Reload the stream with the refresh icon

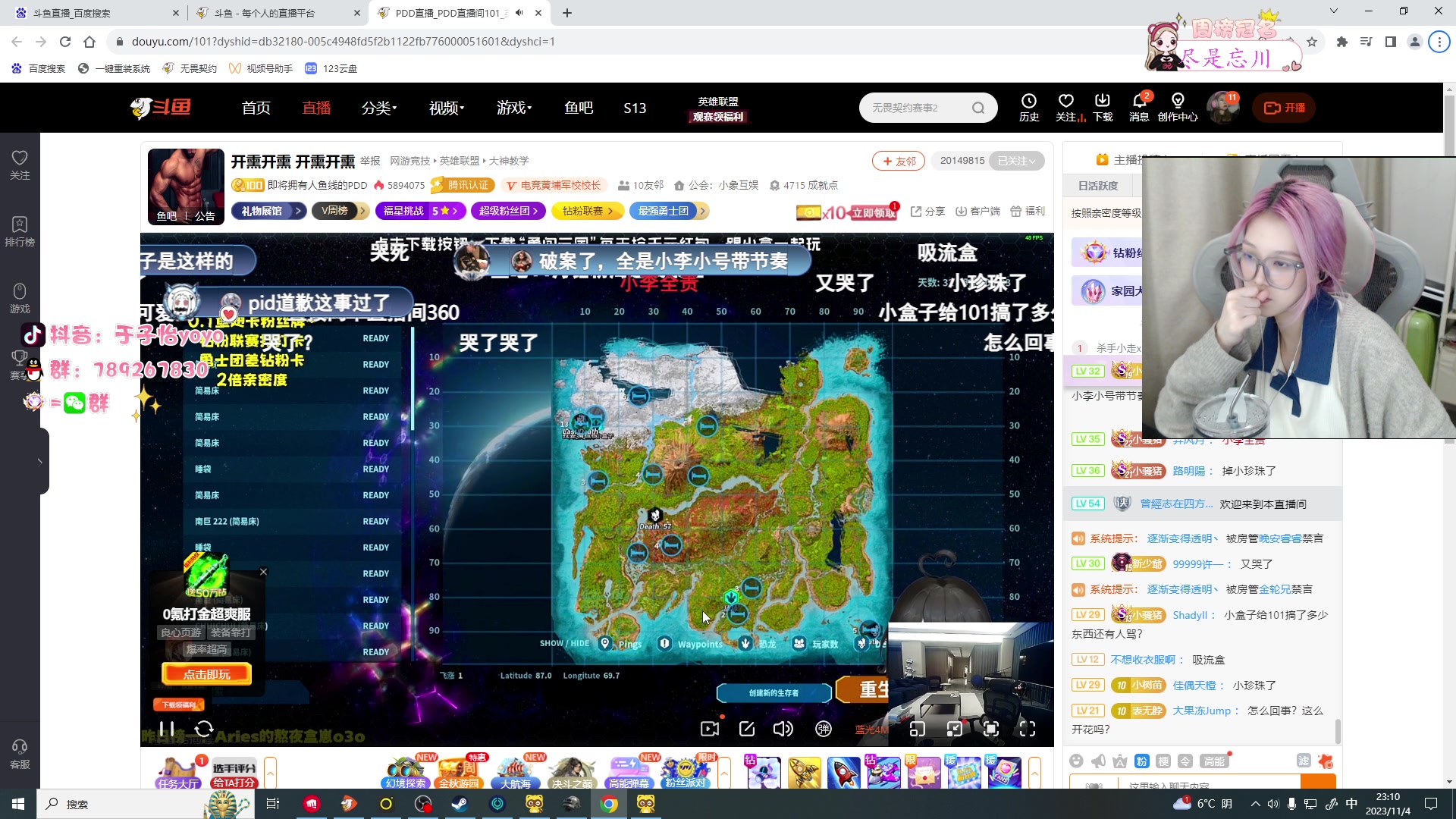point(204,729)
